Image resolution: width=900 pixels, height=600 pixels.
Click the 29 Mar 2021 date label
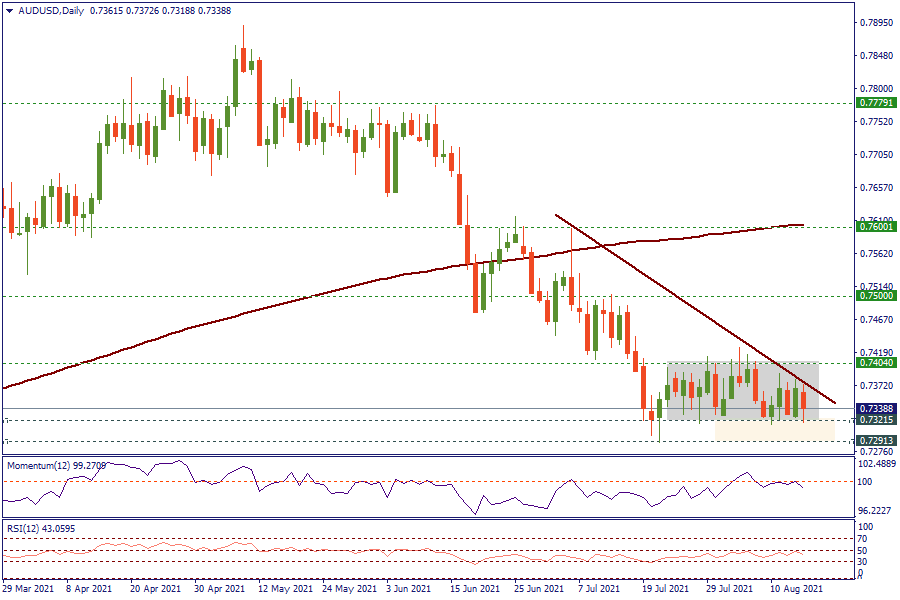(30, 590)
